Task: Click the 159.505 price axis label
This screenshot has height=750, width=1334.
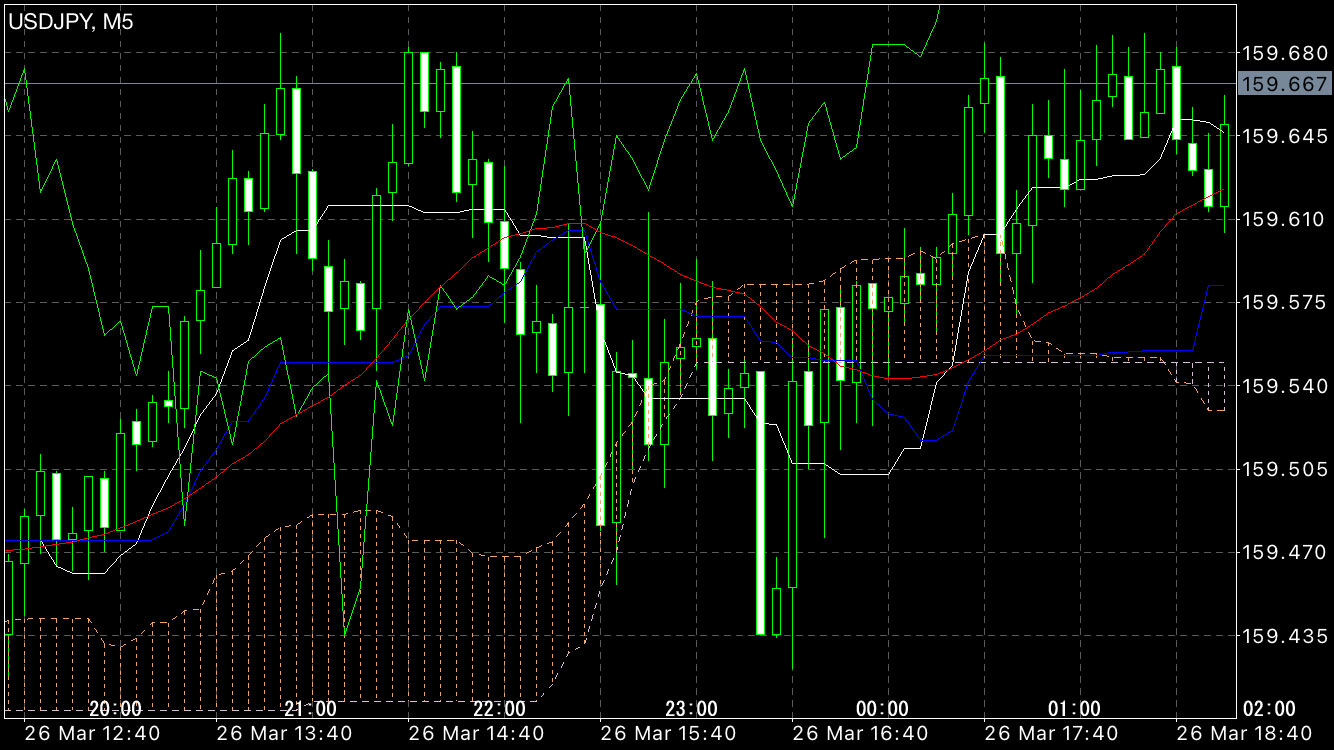Action: (1283, 469)
